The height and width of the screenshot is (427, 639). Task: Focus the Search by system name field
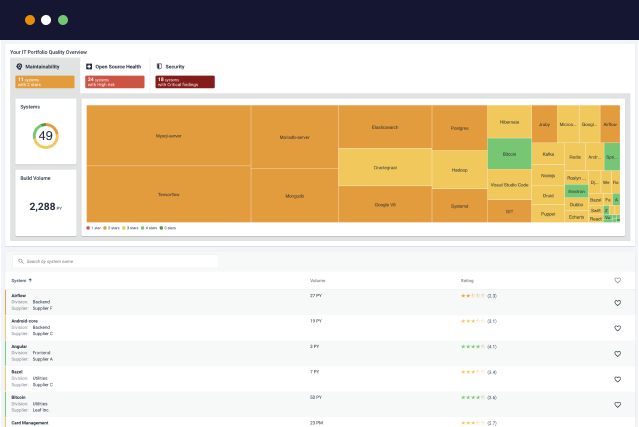click(x=115, y=261)
